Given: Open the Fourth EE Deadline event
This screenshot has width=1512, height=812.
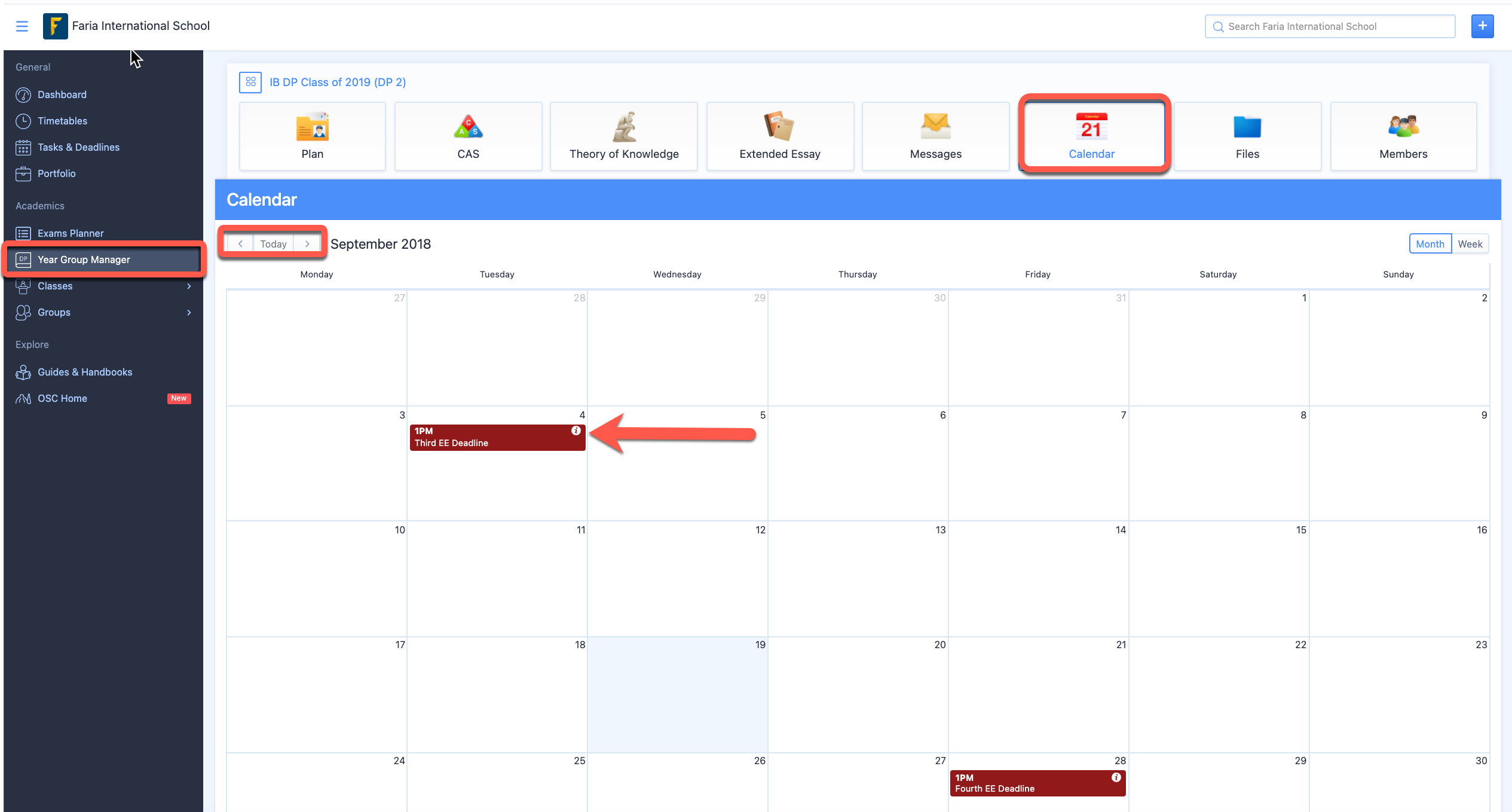Looking at the screenshot, I should (1037, 783).
